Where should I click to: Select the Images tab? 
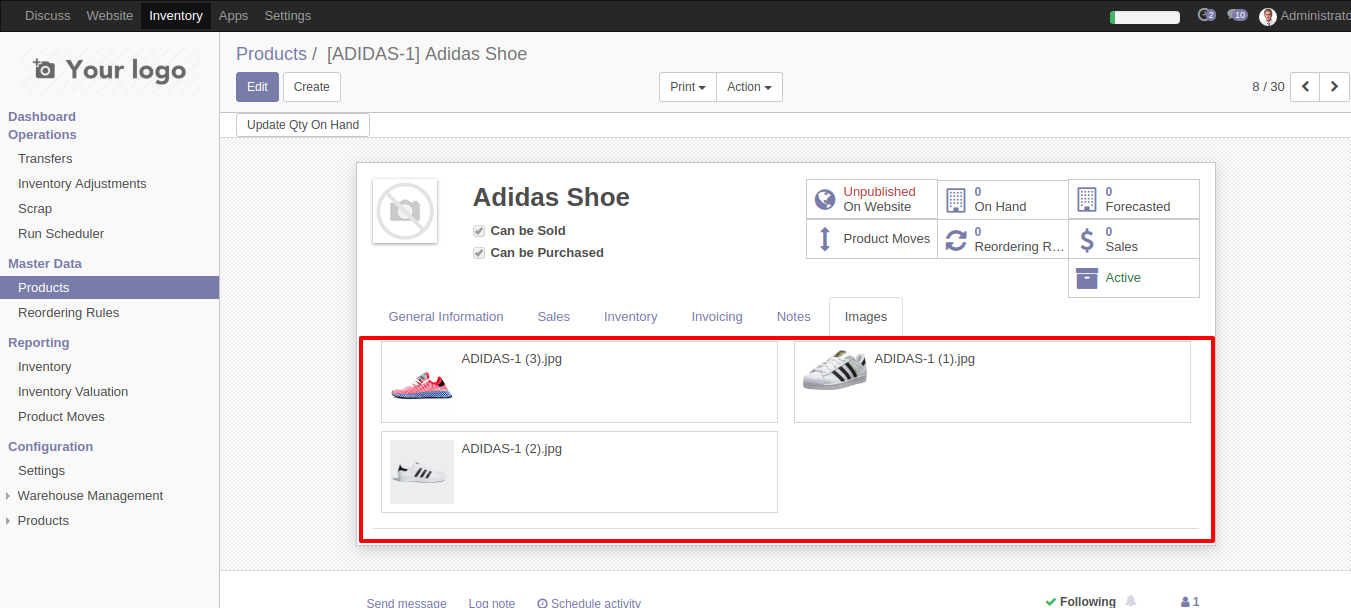(x=866, y=317)
